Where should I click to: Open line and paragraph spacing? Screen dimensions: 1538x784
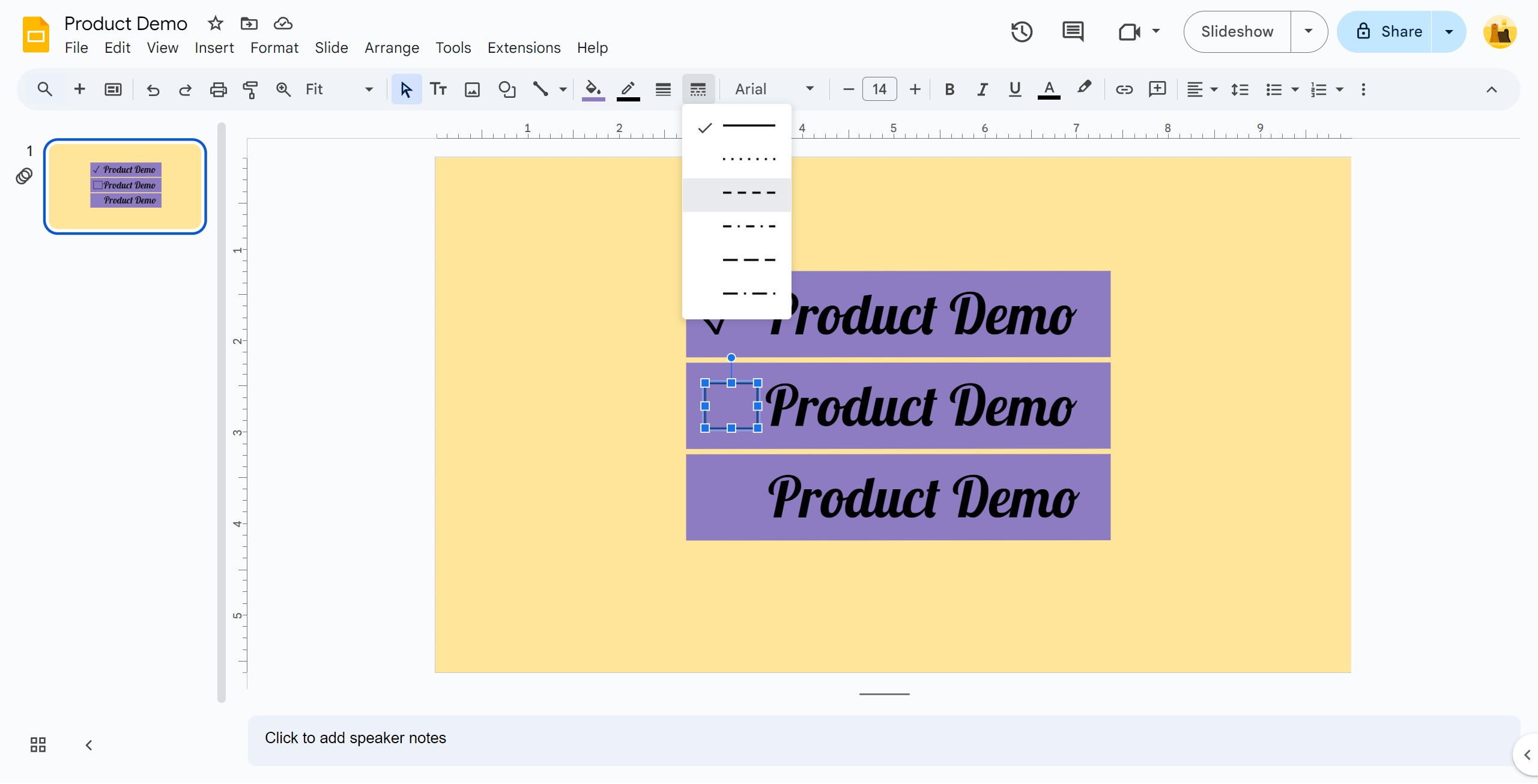tap(1240, 89)
